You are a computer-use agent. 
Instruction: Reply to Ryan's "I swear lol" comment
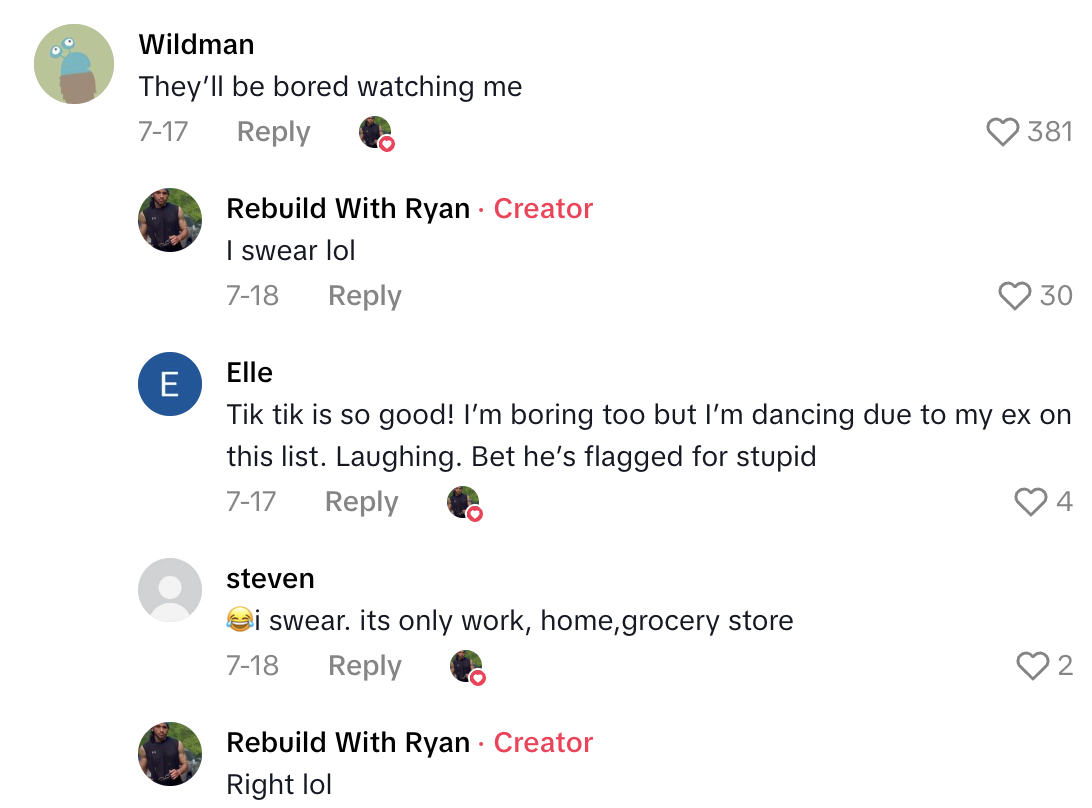point(364,296)
